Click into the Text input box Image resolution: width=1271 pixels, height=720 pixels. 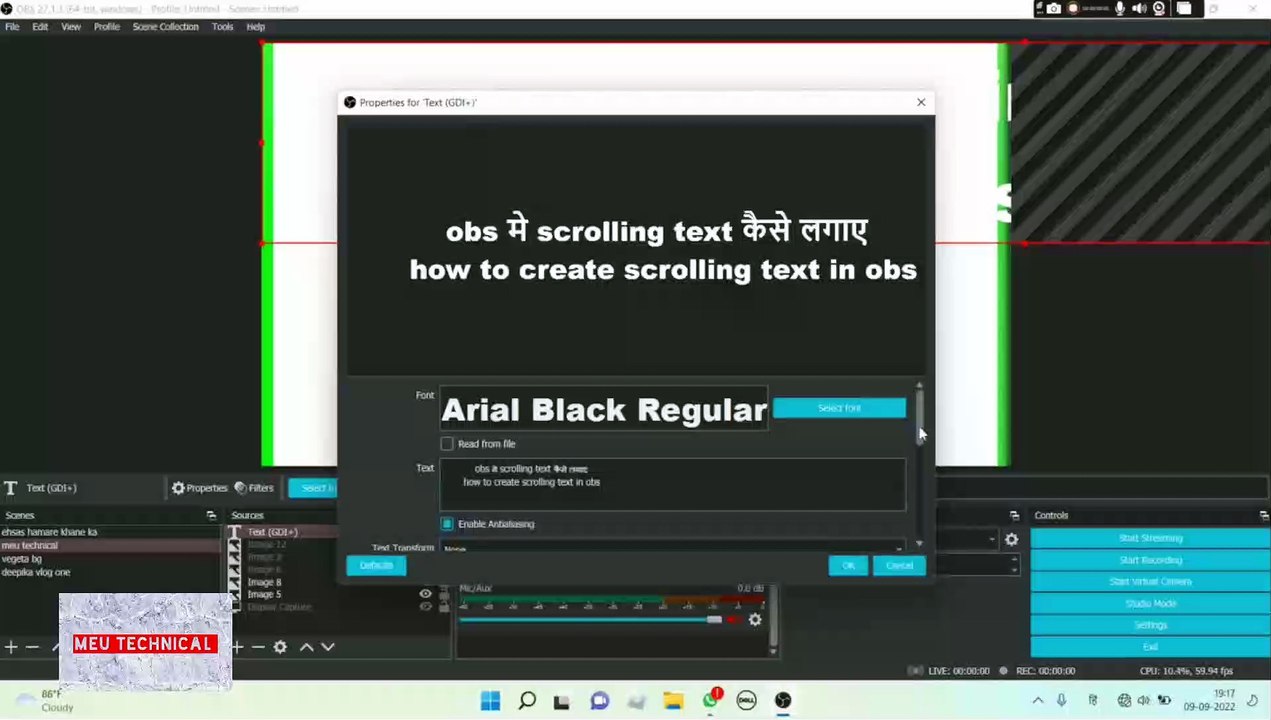[x=672, y=485]
